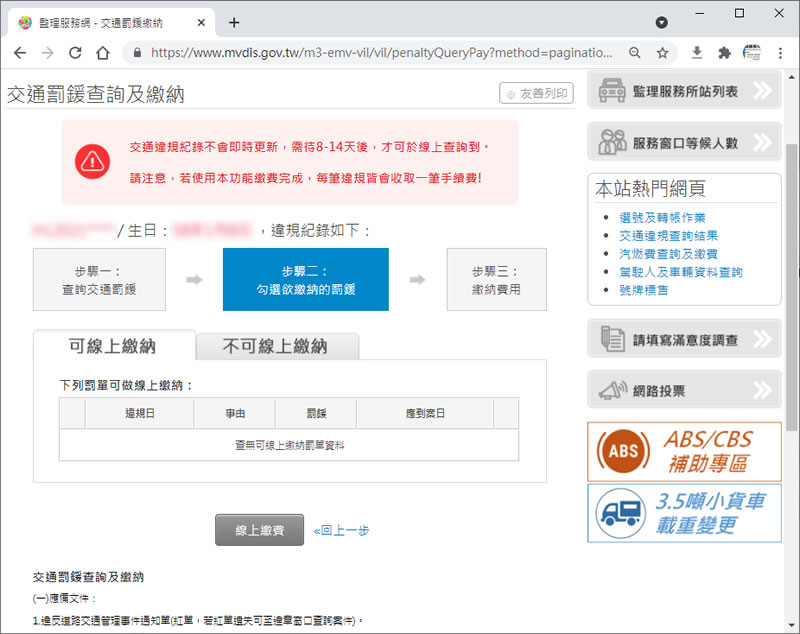Click the ABS/CBS 補助專區 banner
The image size is (800, 634).
coord(684,451)
